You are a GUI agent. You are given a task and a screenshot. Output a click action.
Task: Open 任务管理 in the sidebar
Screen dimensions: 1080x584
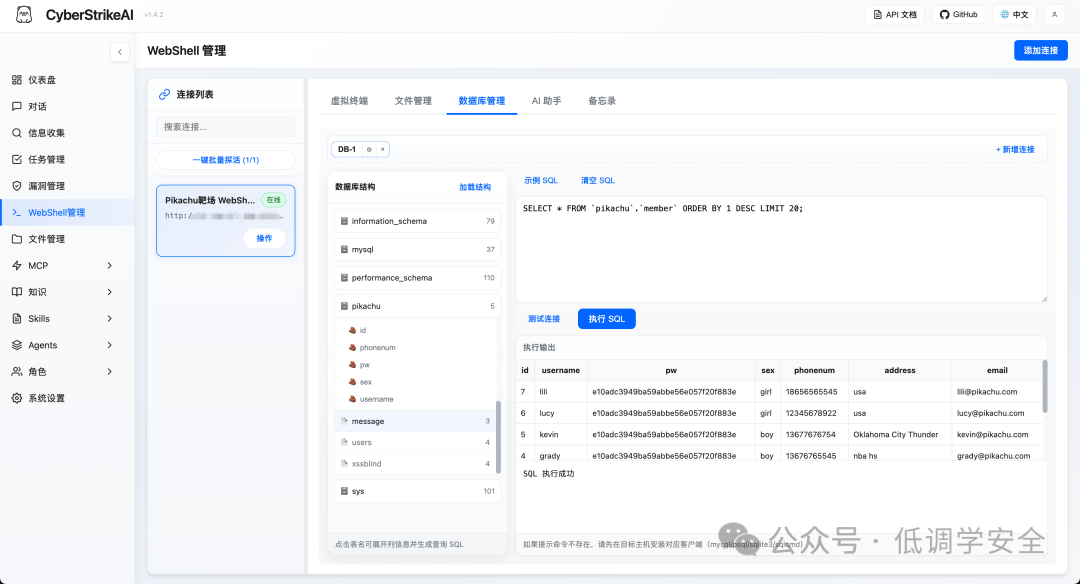(x=67, y=159)
